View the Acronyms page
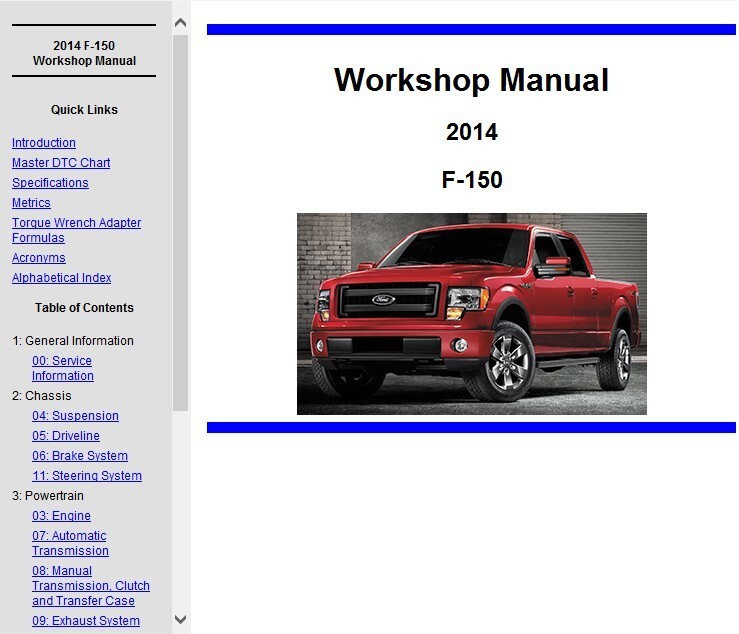Image resolution: width=739 pixels, height=634 pixels. (39, 258)
